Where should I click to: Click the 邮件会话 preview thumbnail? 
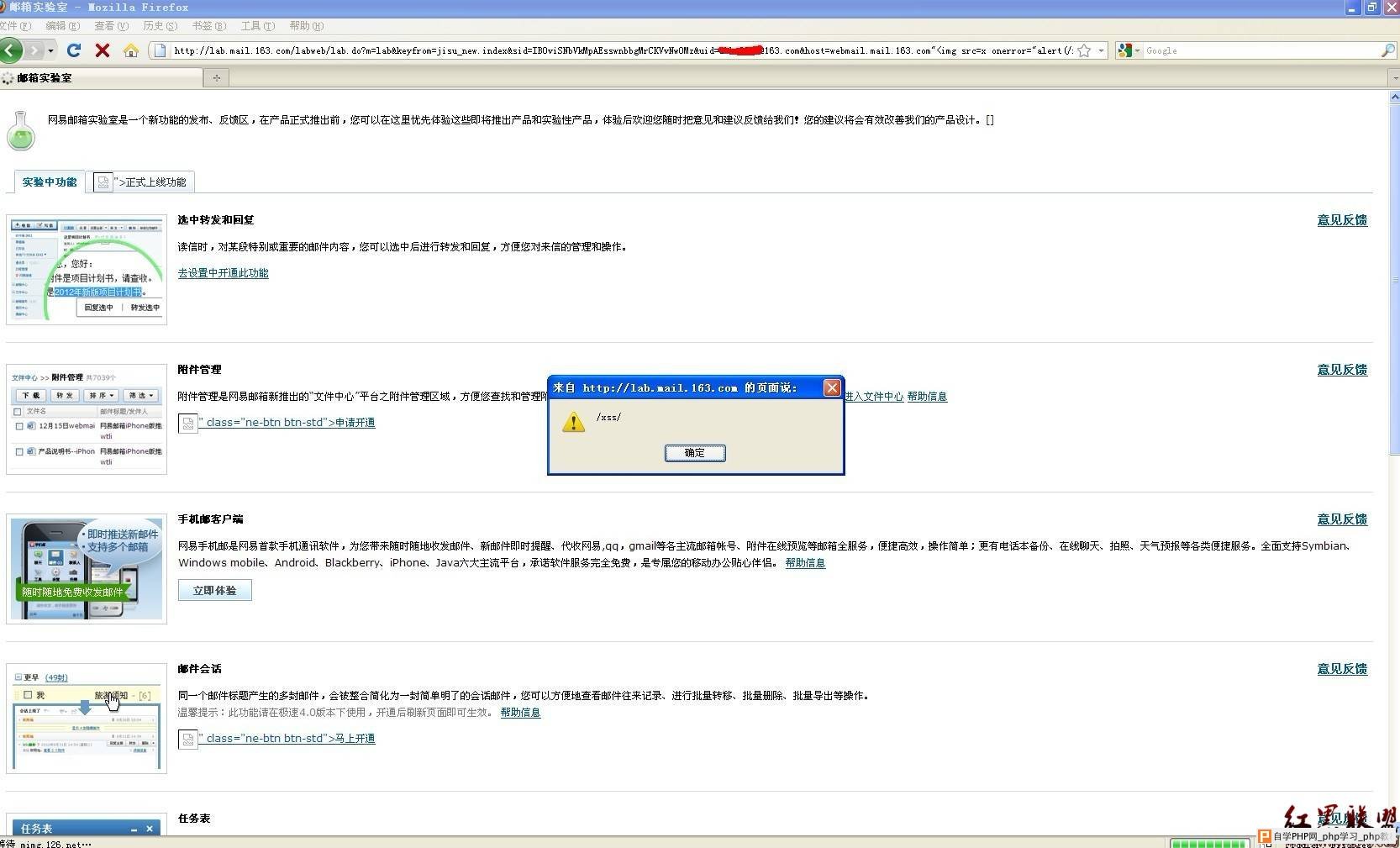click(x=87, y=719)
